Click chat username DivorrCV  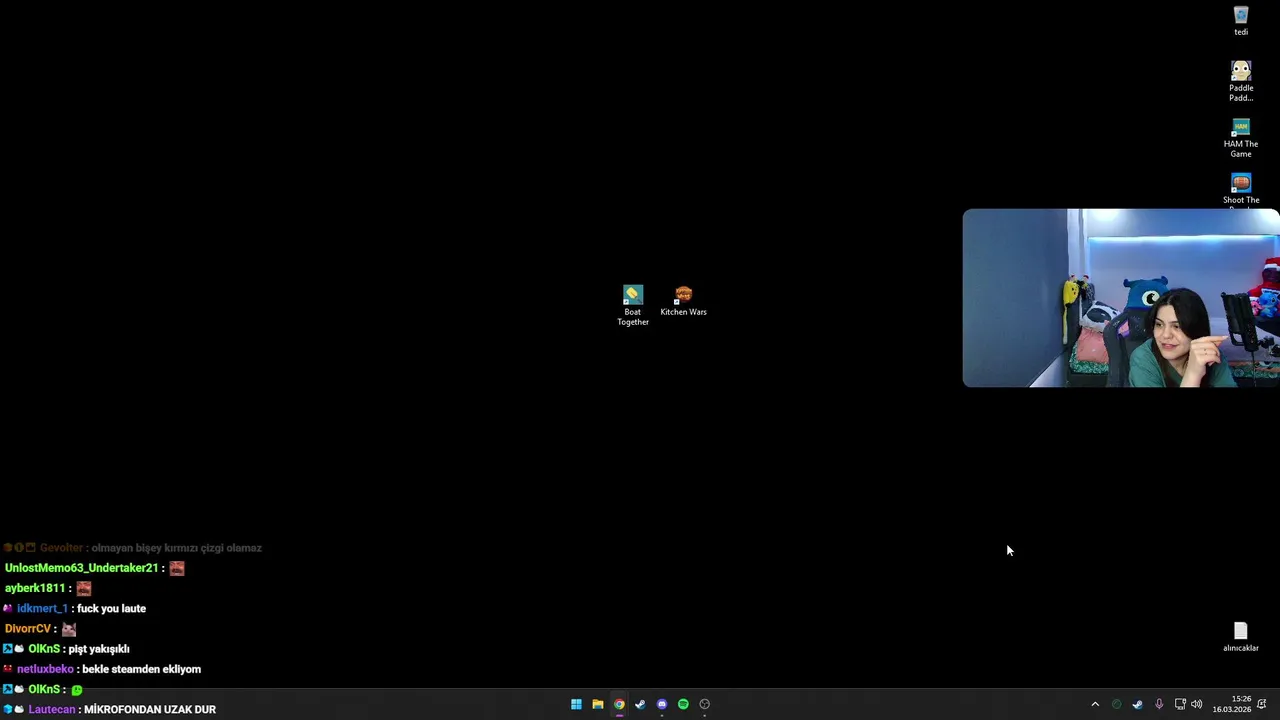tap(28, 629)
